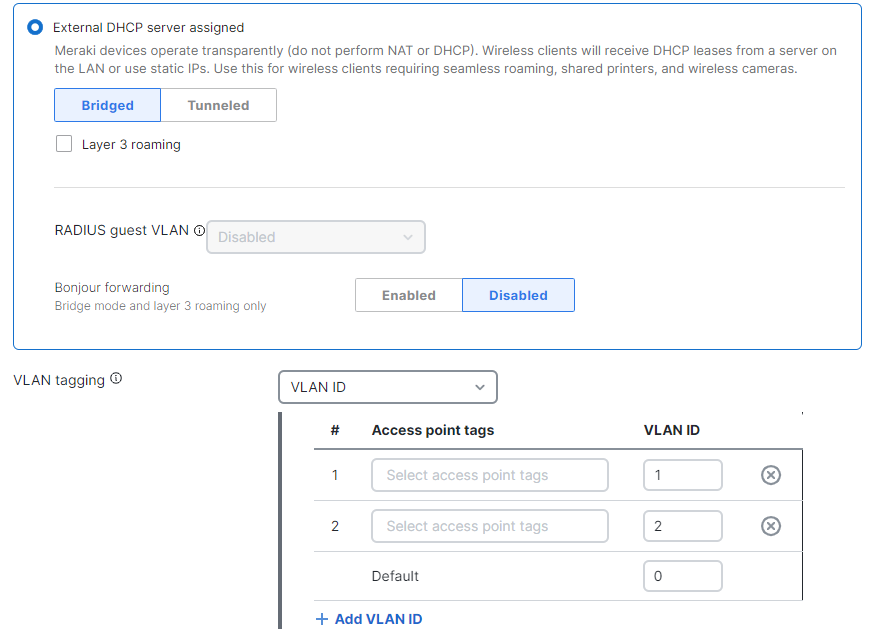The image size is (876, 637).
Task: Click the VLAN ID field containing 2
Action: [682, 526]
